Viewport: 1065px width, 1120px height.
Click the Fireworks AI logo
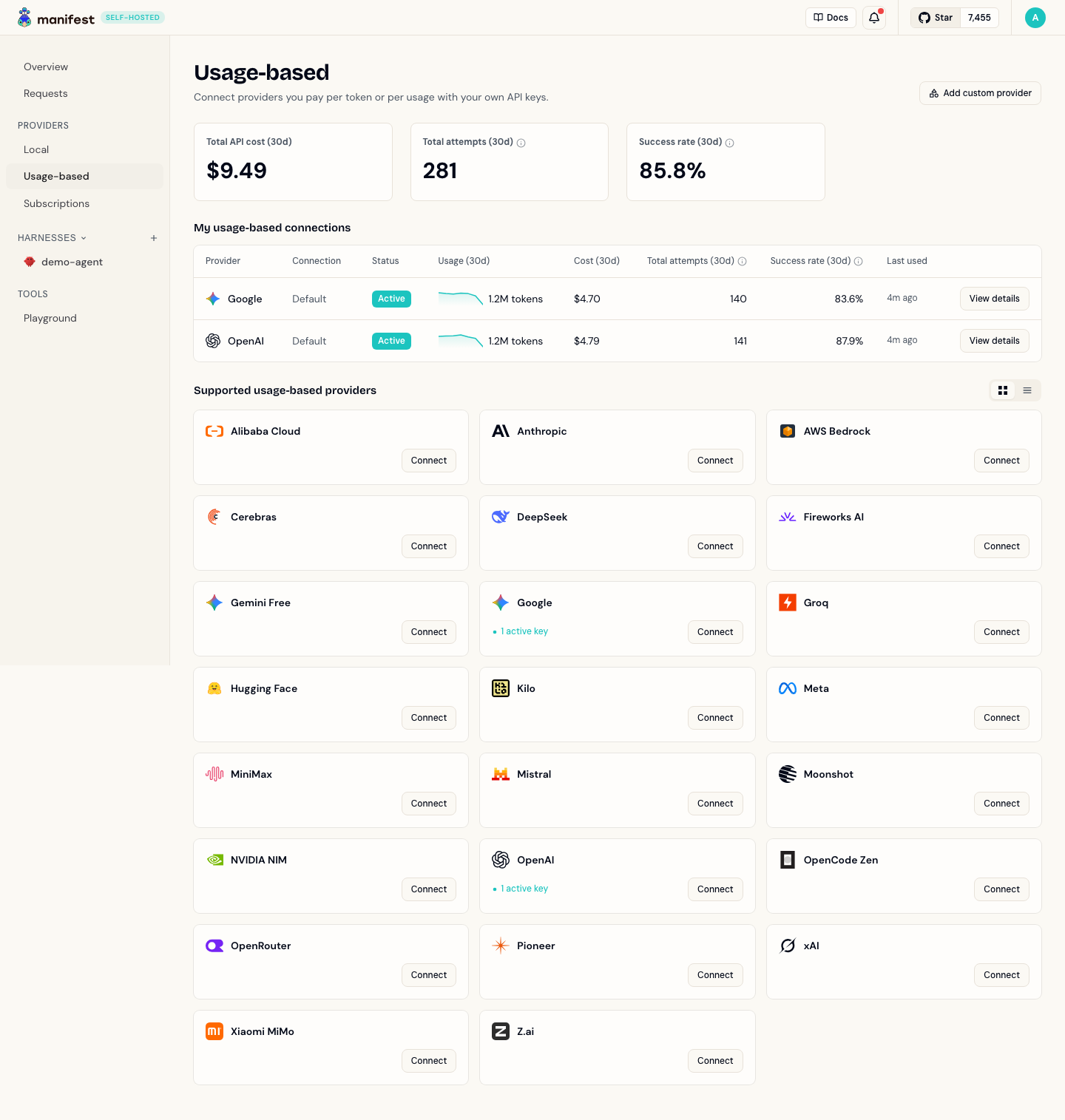click(788, 517)
